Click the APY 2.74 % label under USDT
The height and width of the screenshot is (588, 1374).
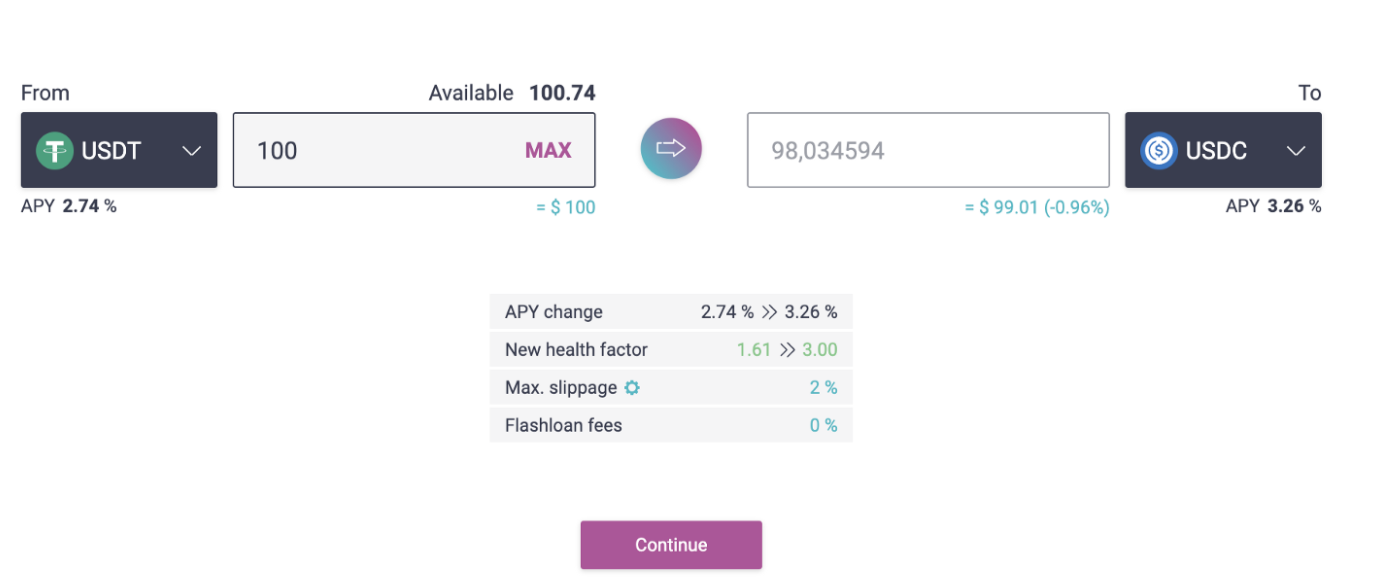point(69,206)
